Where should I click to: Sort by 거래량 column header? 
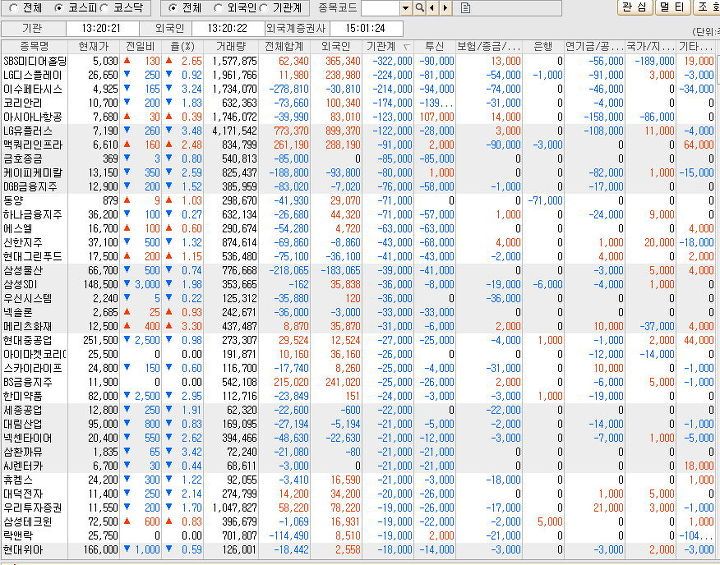point(231,46)
